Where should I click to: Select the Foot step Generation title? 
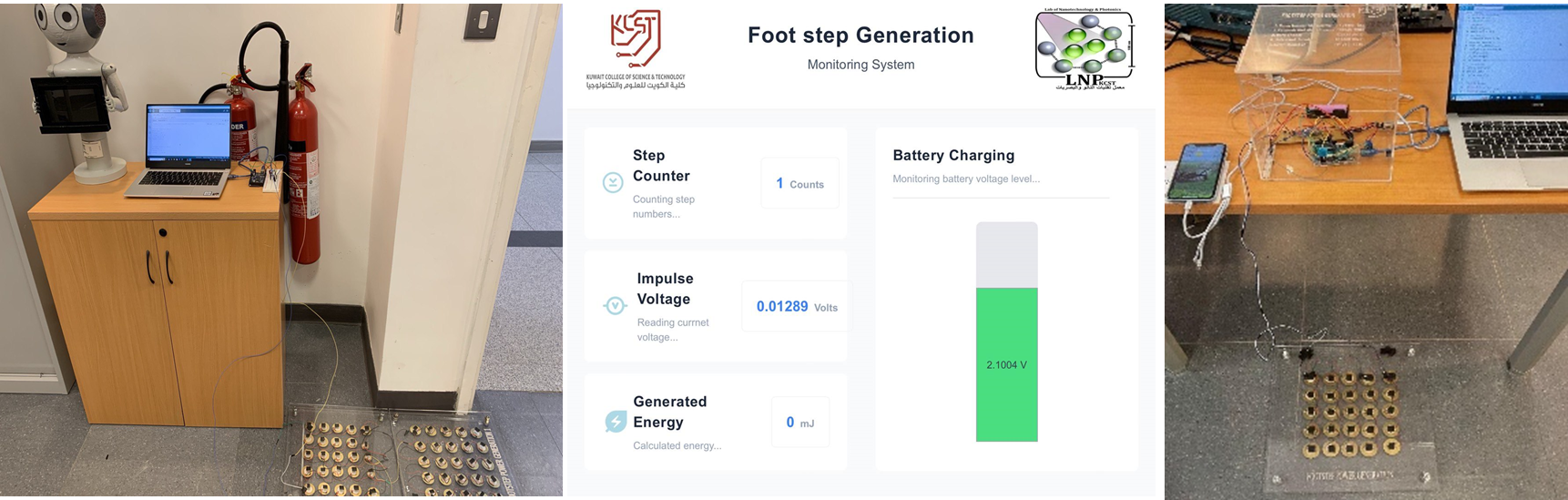[x=860, y=36]
